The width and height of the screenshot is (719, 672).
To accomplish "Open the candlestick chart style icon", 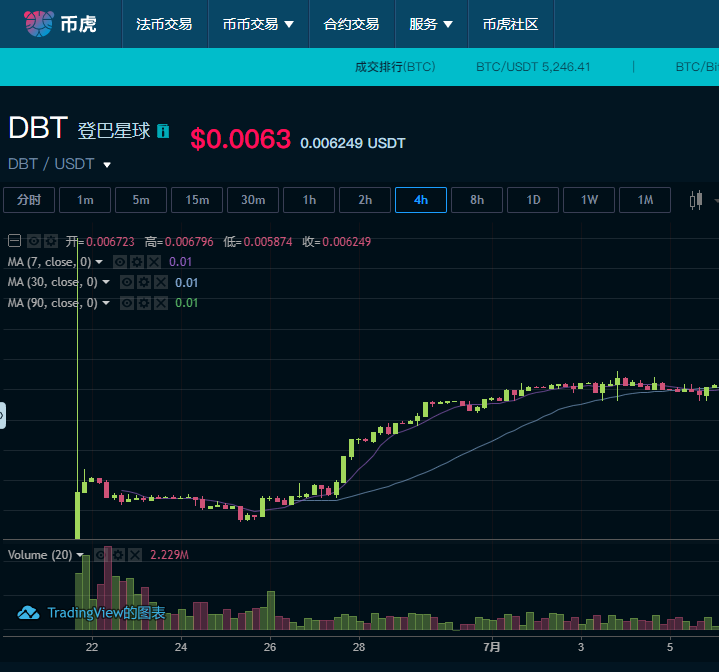I will (x=696, y=200).
